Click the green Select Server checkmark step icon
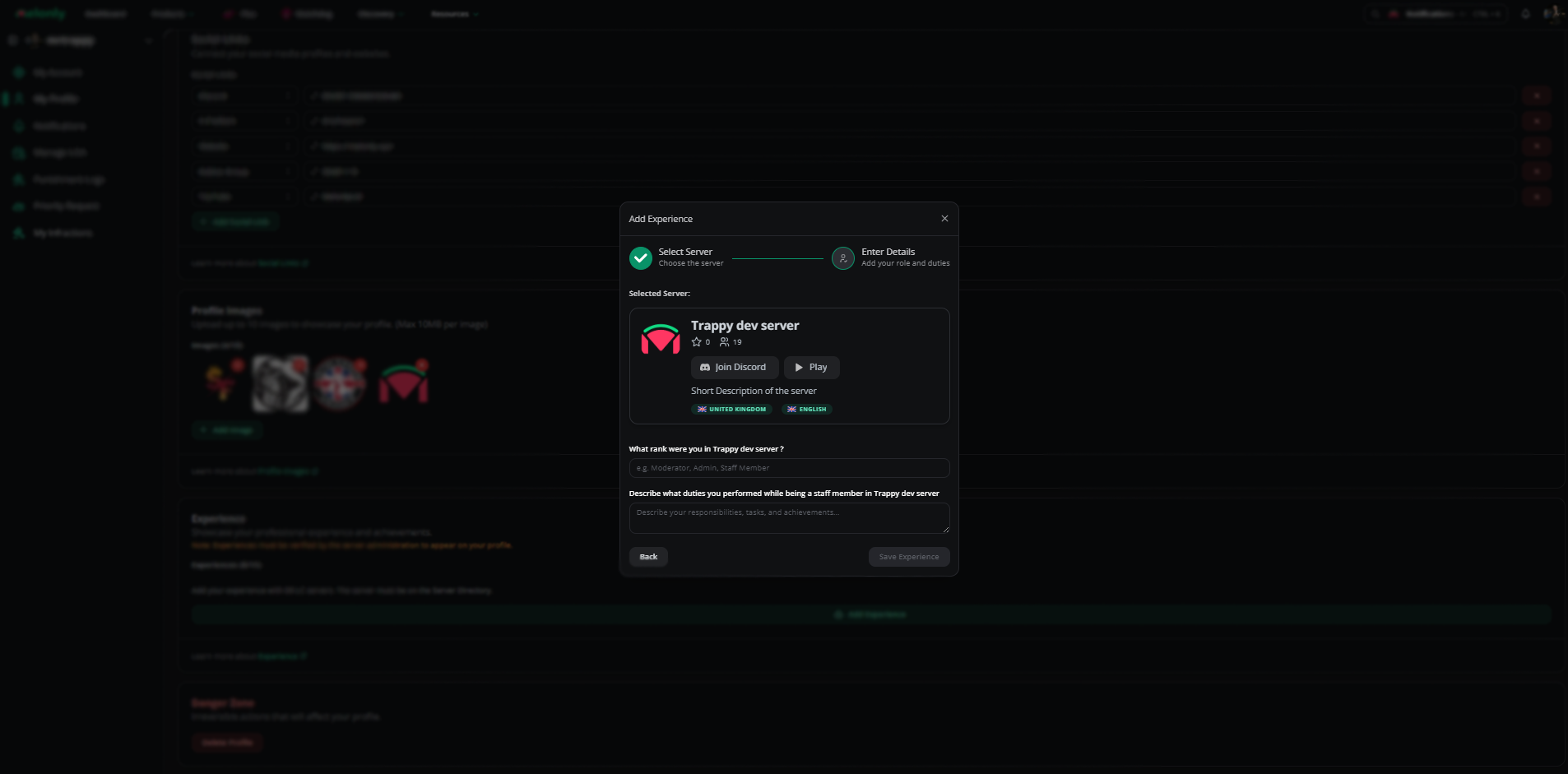This screenshot has width=1568, height=774. pos(641,258)
